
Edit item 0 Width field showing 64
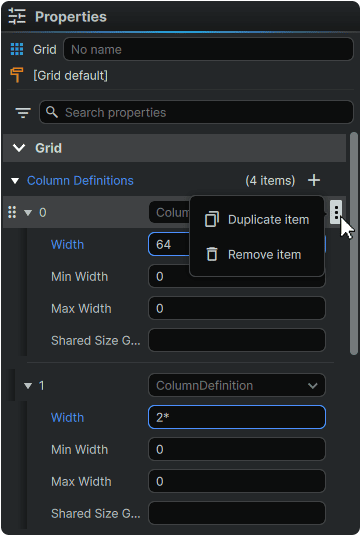coord(169,244)
